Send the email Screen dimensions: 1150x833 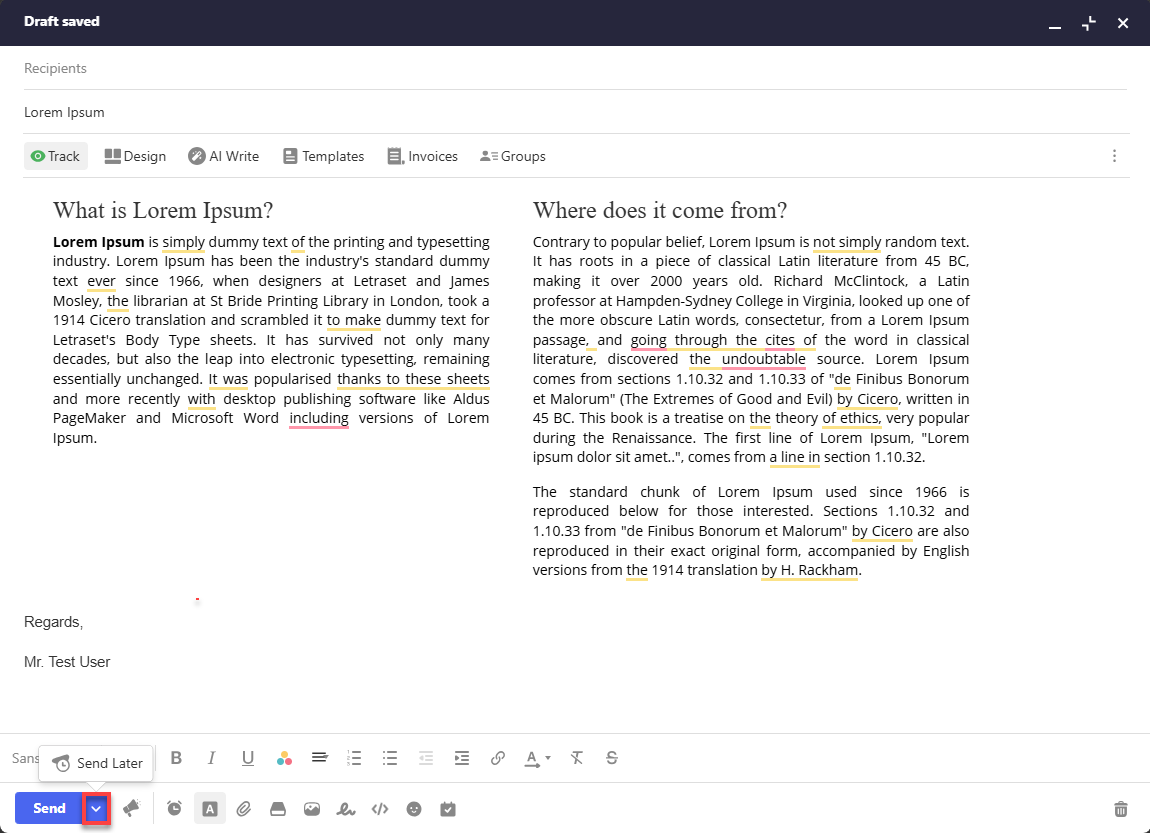pyautogui.click(x=49, y=809)
